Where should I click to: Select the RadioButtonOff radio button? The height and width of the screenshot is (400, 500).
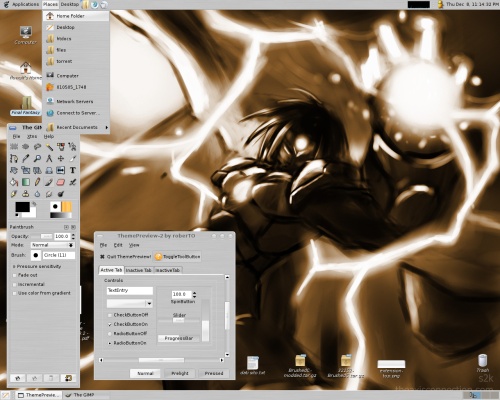[x=110, y=334]
